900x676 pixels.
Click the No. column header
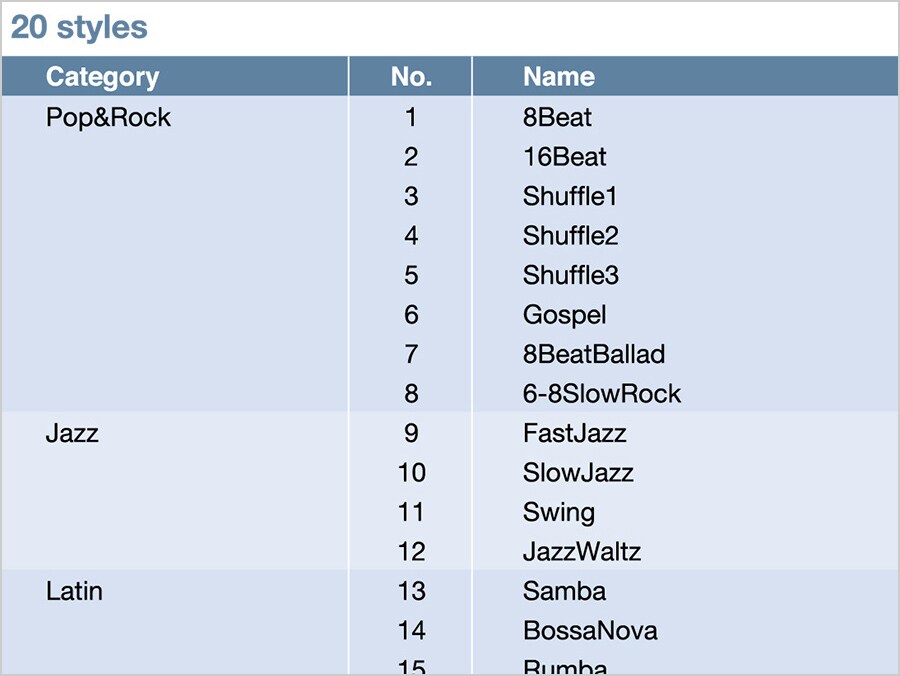[x=411, y=77]
